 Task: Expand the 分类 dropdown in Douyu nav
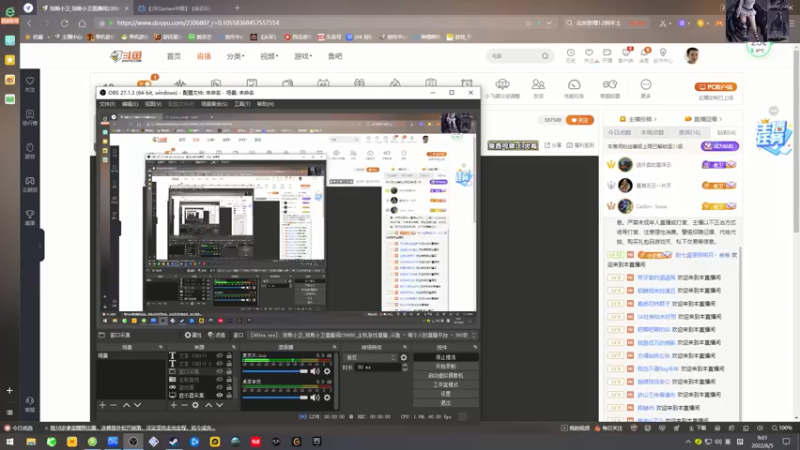tap(236, 56)
